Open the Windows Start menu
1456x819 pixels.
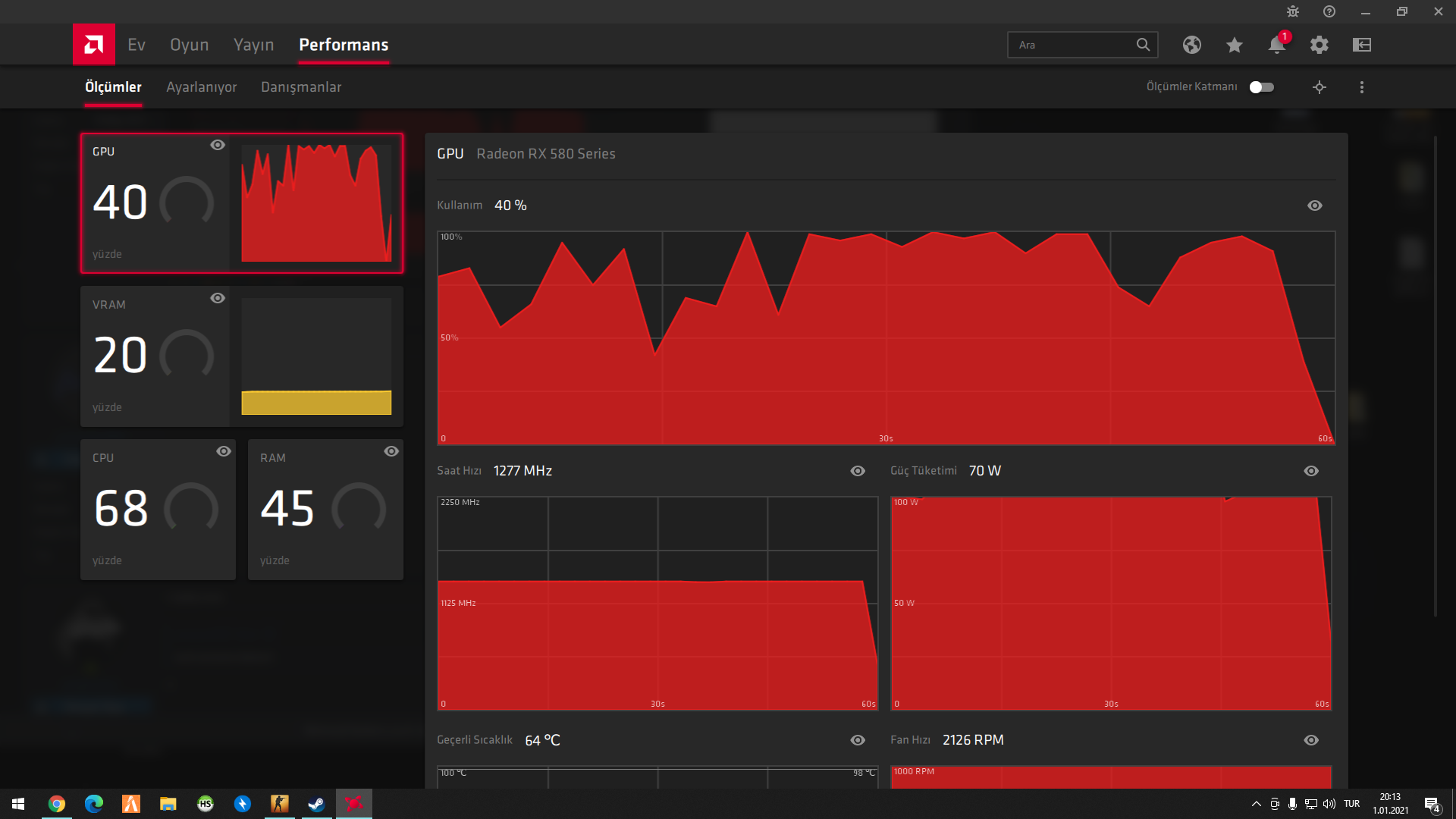18,804
